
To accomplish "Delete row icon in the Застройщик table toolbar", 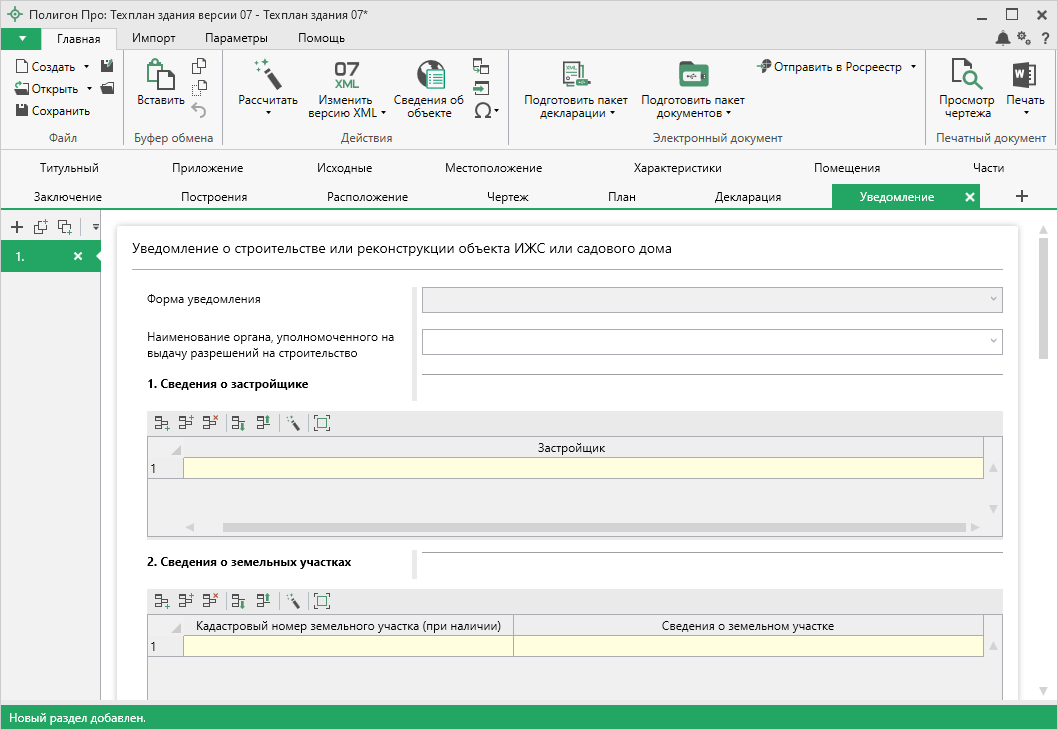I will pyautogui.click(x=210, y=423).
